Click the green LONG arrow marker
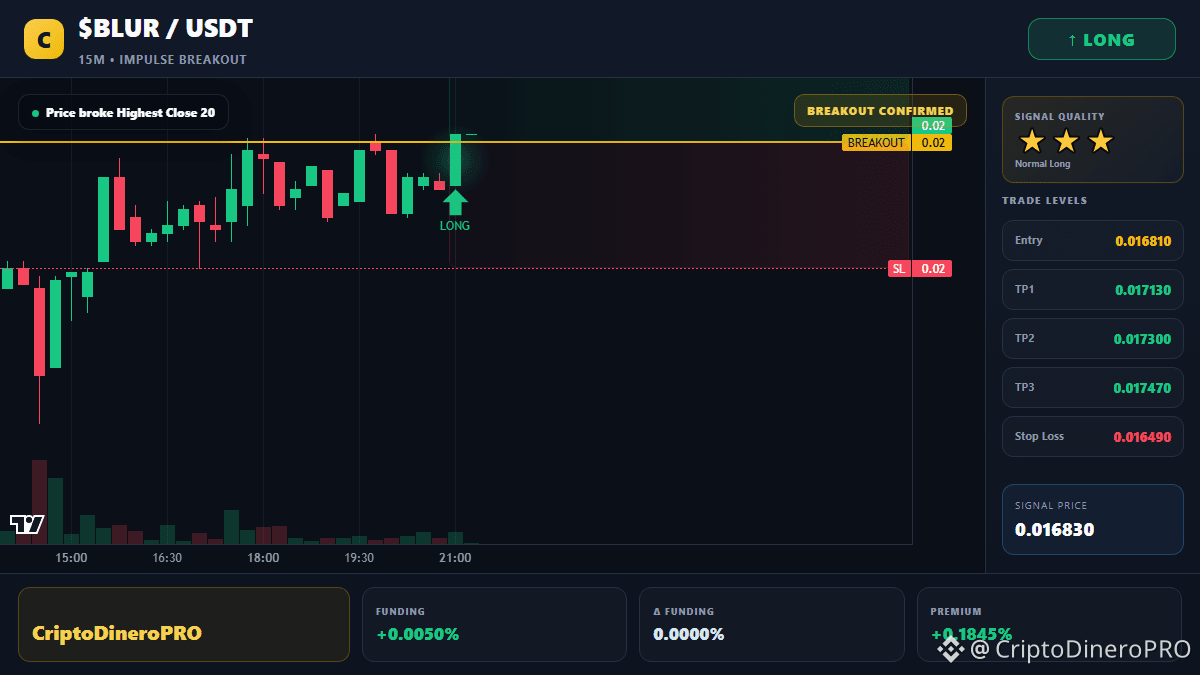 tap(455, 203)
